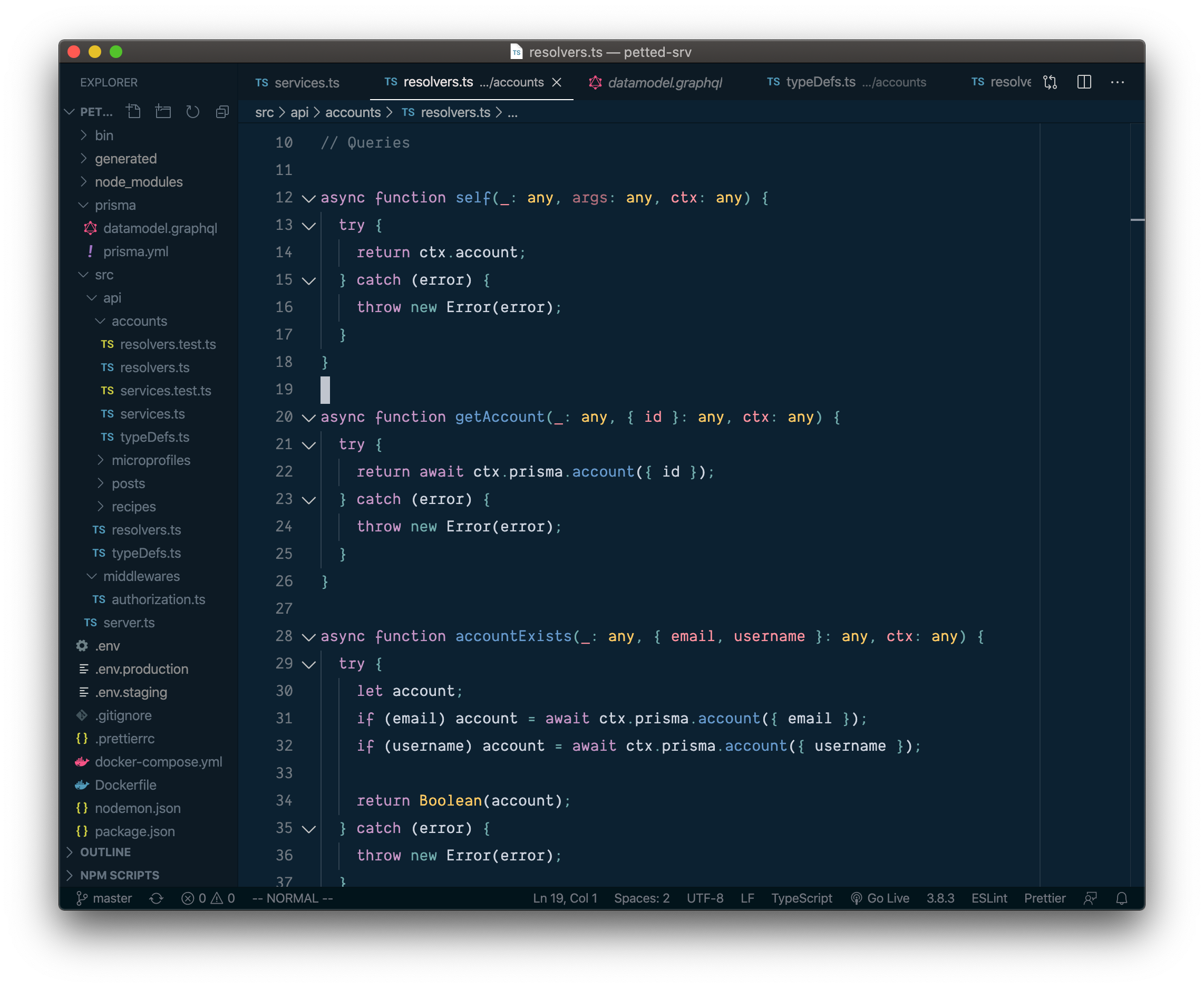Open the feedback icon in status bar

pos(1090,898)
